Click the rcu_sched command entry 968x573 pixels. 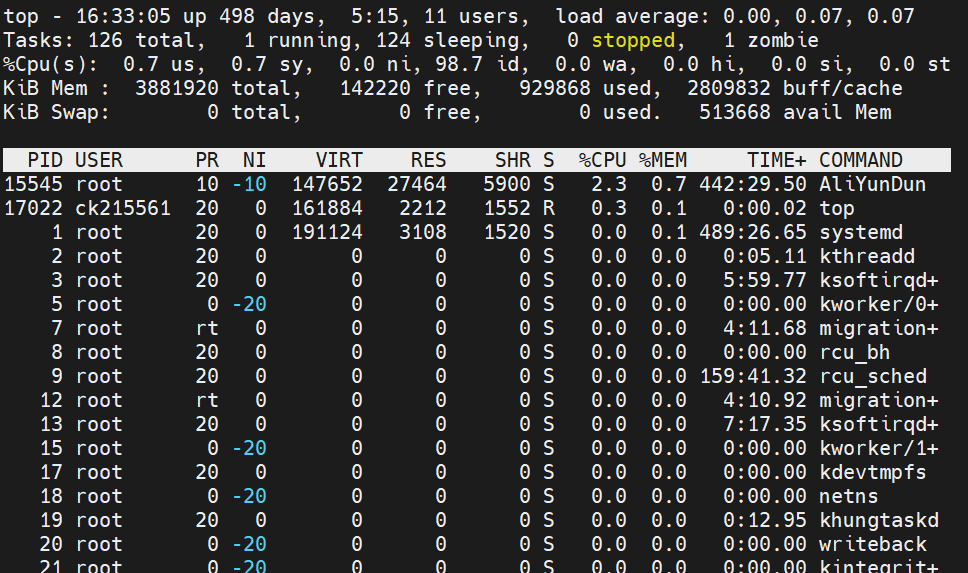click(872, 376)
